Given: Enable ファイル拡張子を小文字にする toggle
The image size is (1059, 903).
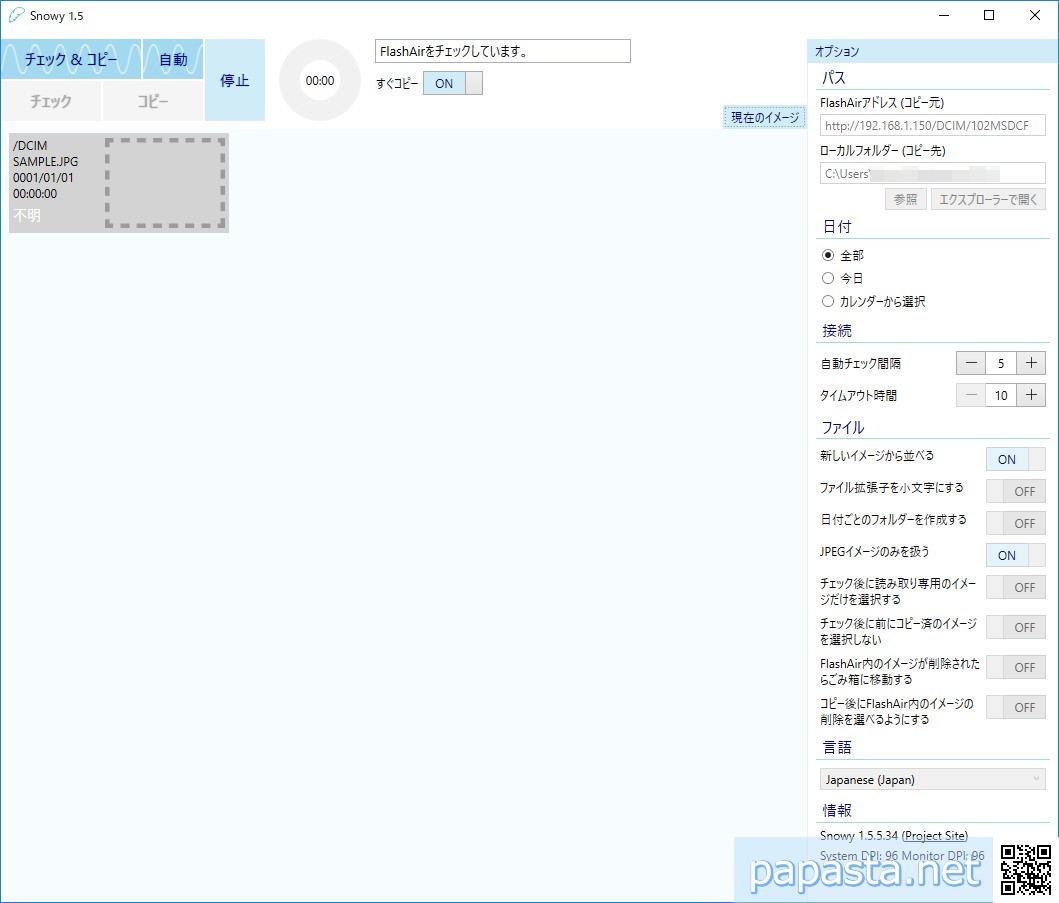Looking at the screenshot, I should click(1015, 491).
